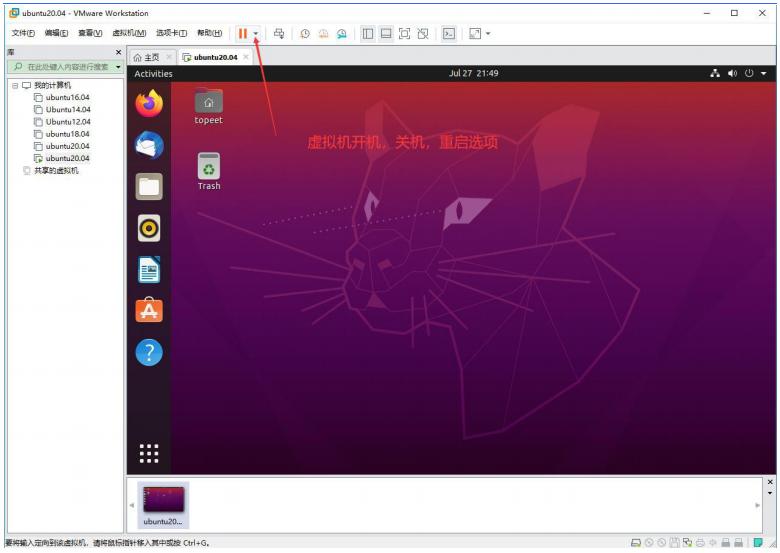Click the Send Ctrl+Alt+Del toolbar icon
780x553 pixels.
click(x=279, y=33)
